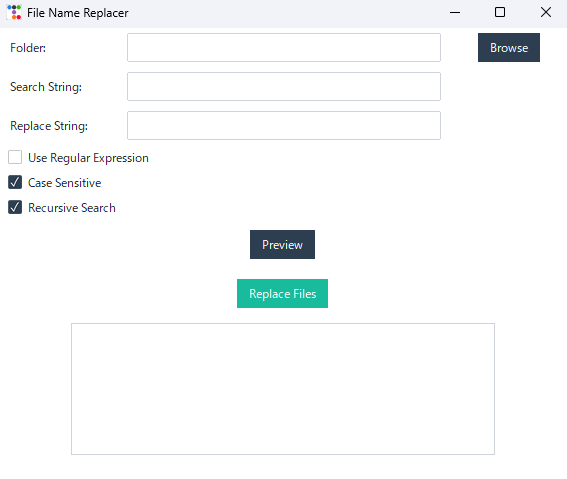Click the File Name Replacer app icon
Viewport: 567px width, 479px height.
(x=14, y=12)
